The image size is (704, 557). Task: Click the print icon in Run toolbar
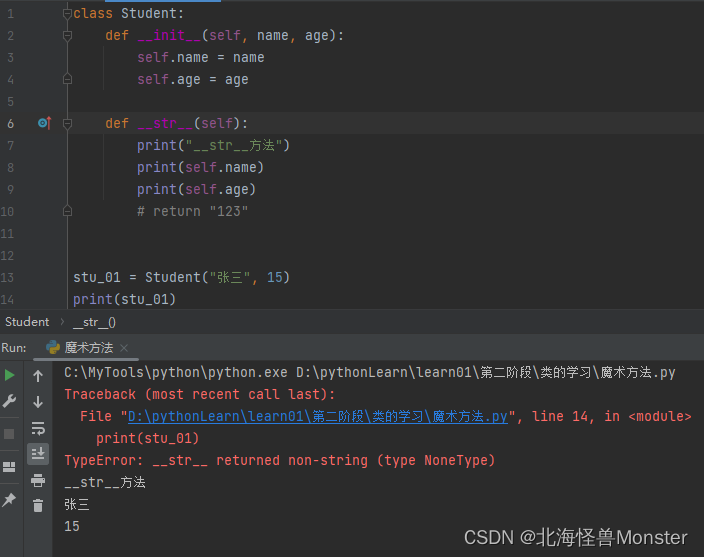tap(38, 480)
